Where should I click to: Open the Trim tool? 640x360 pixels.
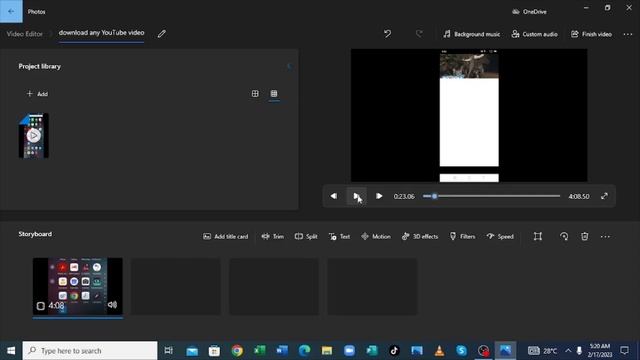(x=273, y=237)
